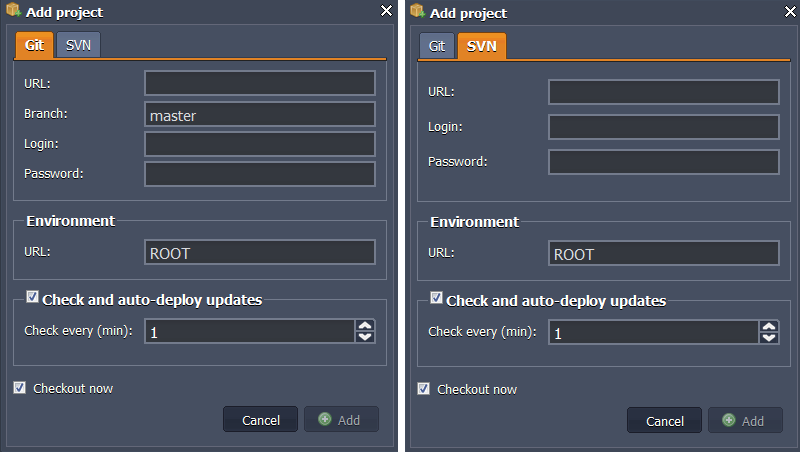Click the package icon in left dialog title
The width and height of the screenshot is (800, 452).
pos(13,10)
